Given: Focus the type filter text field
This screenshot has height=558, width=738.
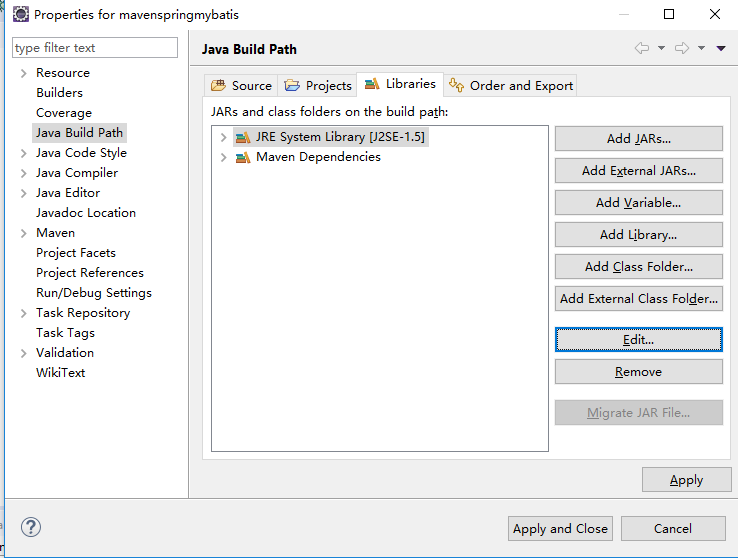Looking at the screenshot, I should [x=95, y=48].
